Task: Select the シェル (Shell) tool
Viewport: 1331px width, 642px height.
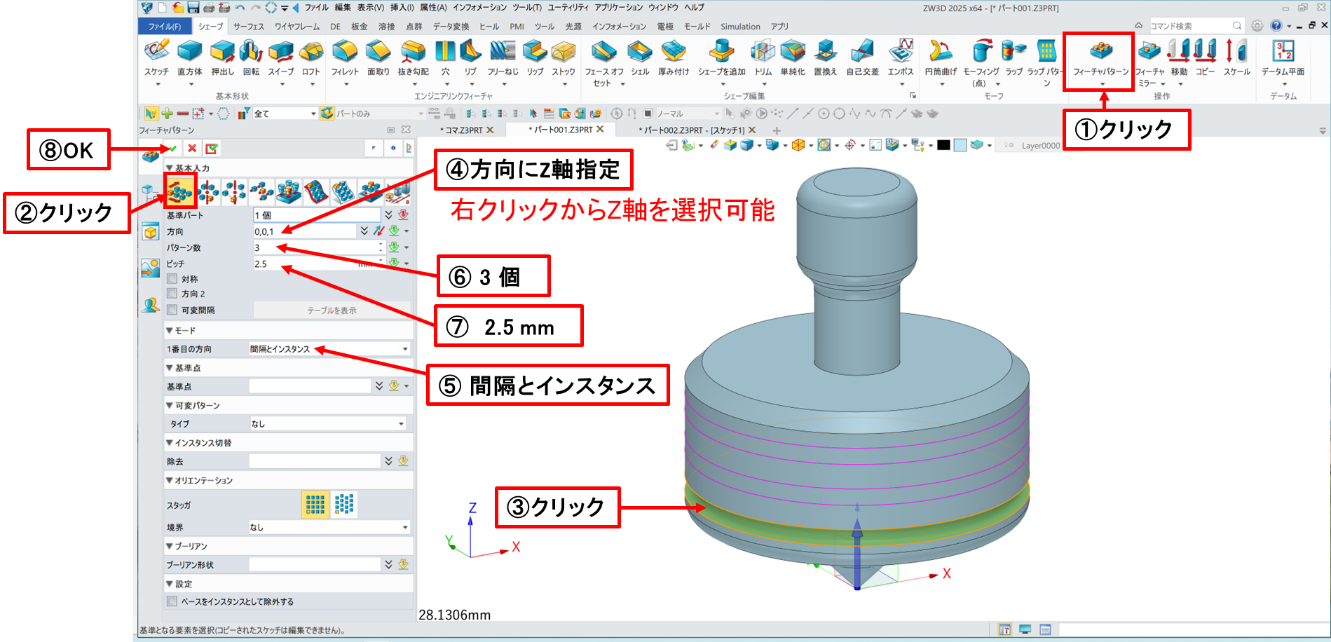Action: (639, 50)
